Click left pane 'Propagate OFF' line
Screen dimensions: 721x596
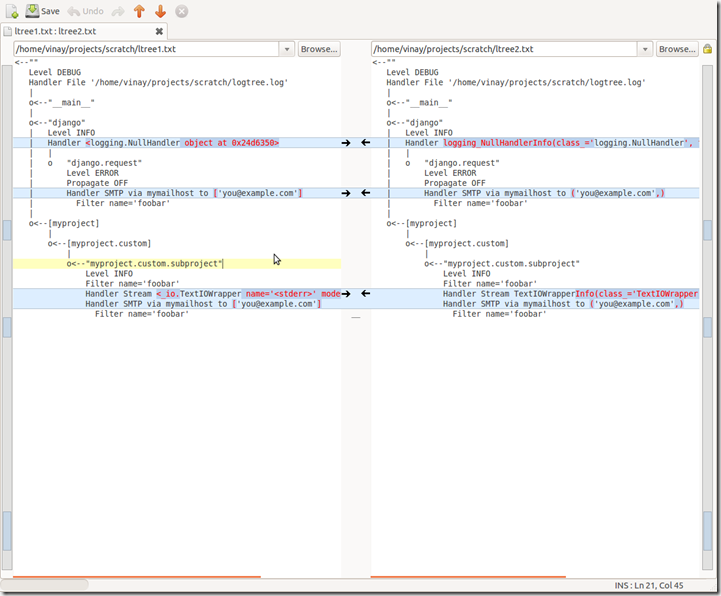97,183
